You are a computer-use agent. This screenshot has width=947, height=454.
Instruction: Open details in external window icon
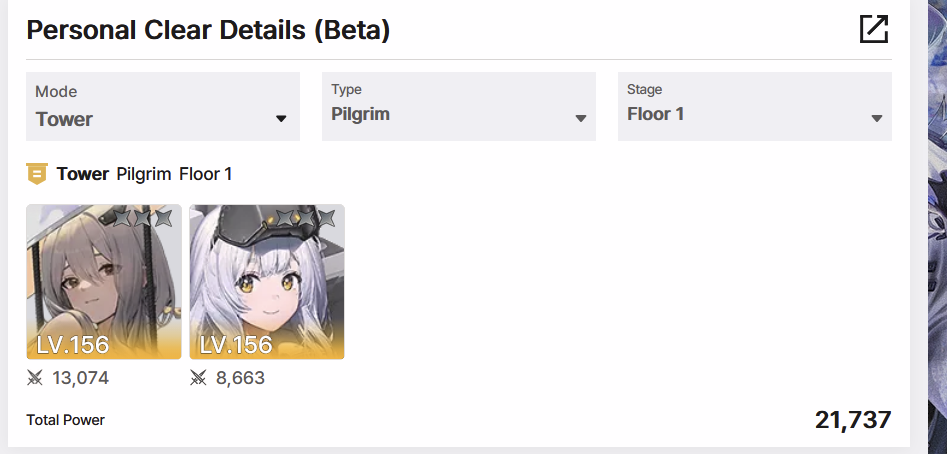click(x=874, y=29)
